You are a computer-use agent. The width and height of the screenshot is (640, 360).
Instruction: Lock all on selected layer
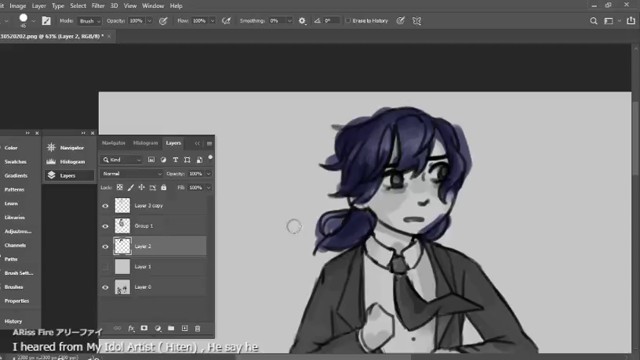164,187
